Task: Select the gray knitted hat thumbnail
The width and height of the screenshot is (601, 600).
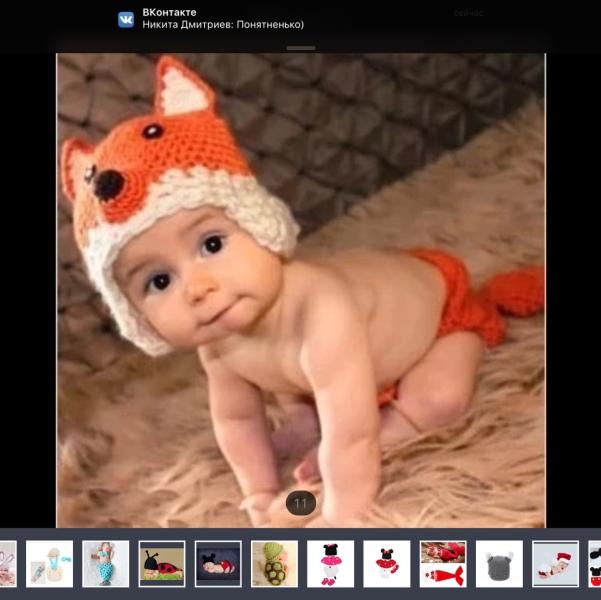Action: (498, 564)
